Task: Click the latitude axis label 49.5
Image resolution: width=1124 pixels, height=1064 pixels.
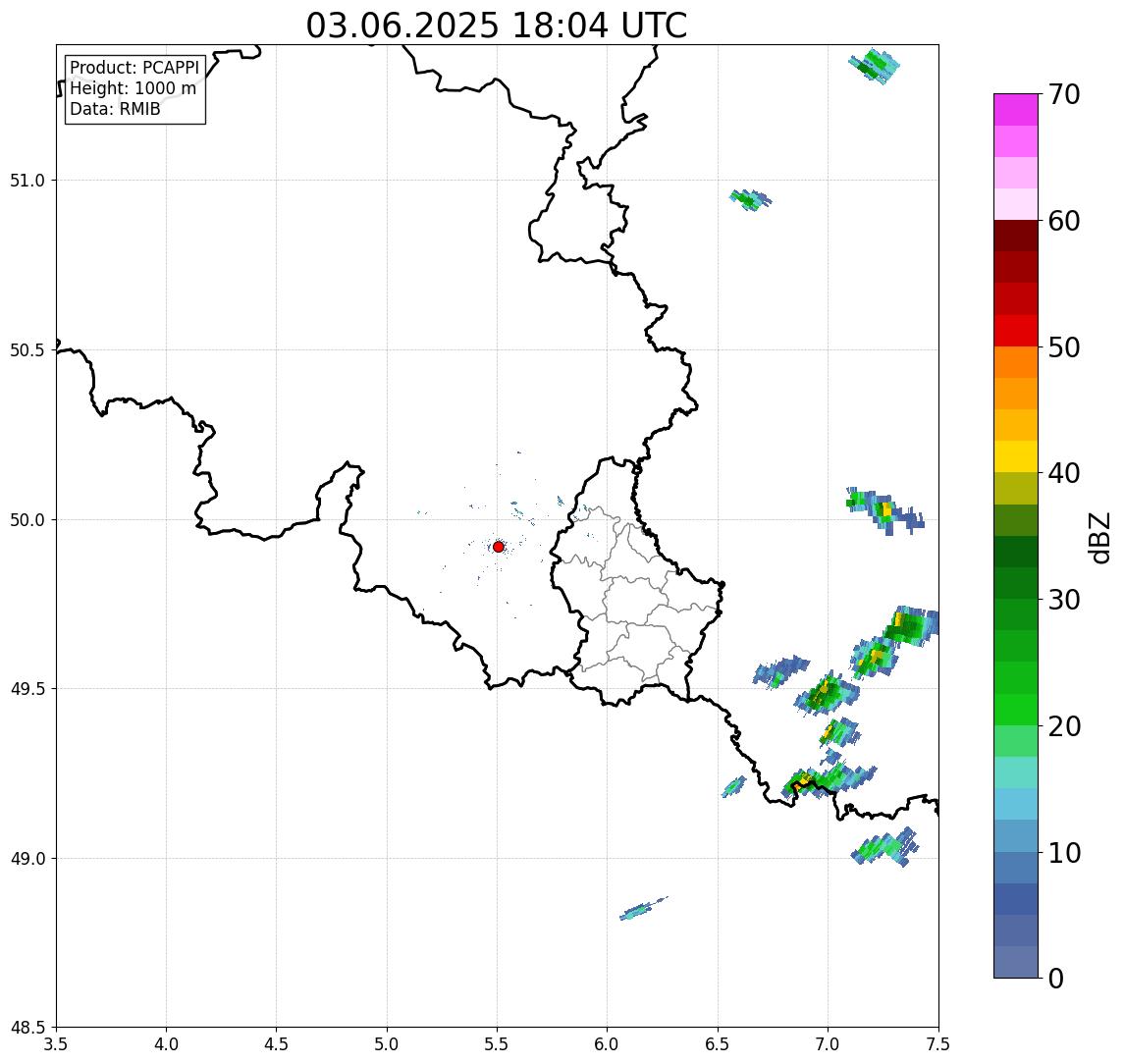Action: 27,689
